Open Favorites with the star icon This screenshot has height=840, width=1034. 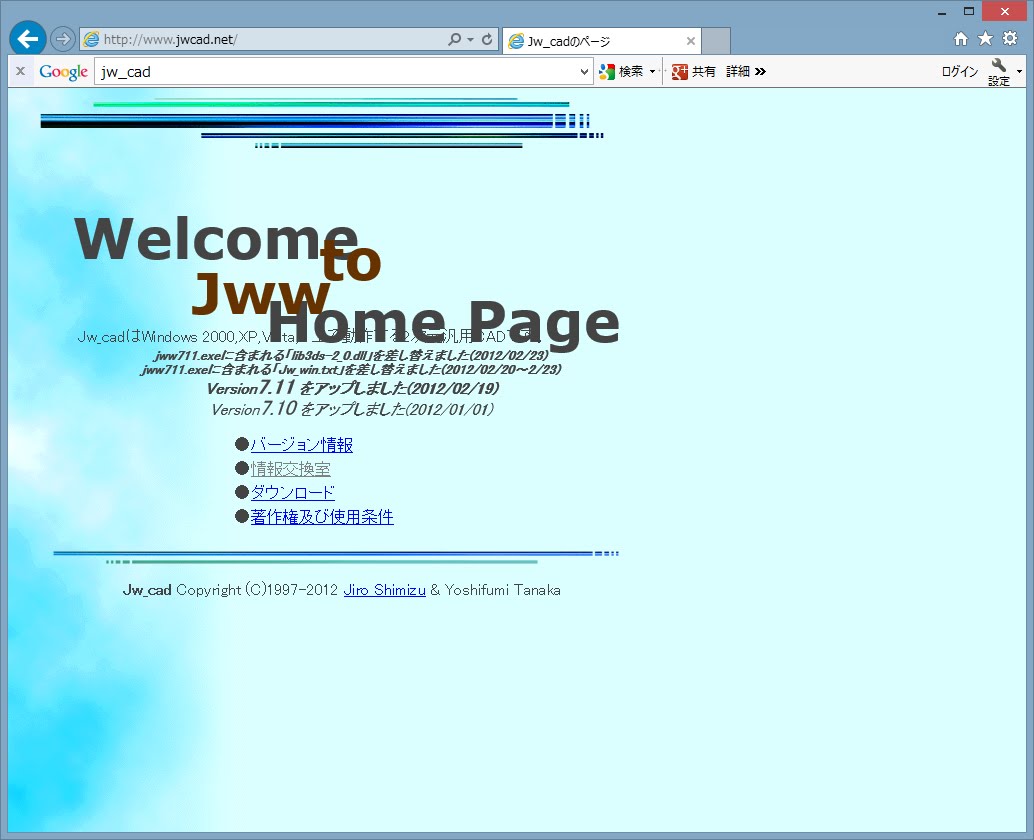[985, 39]
